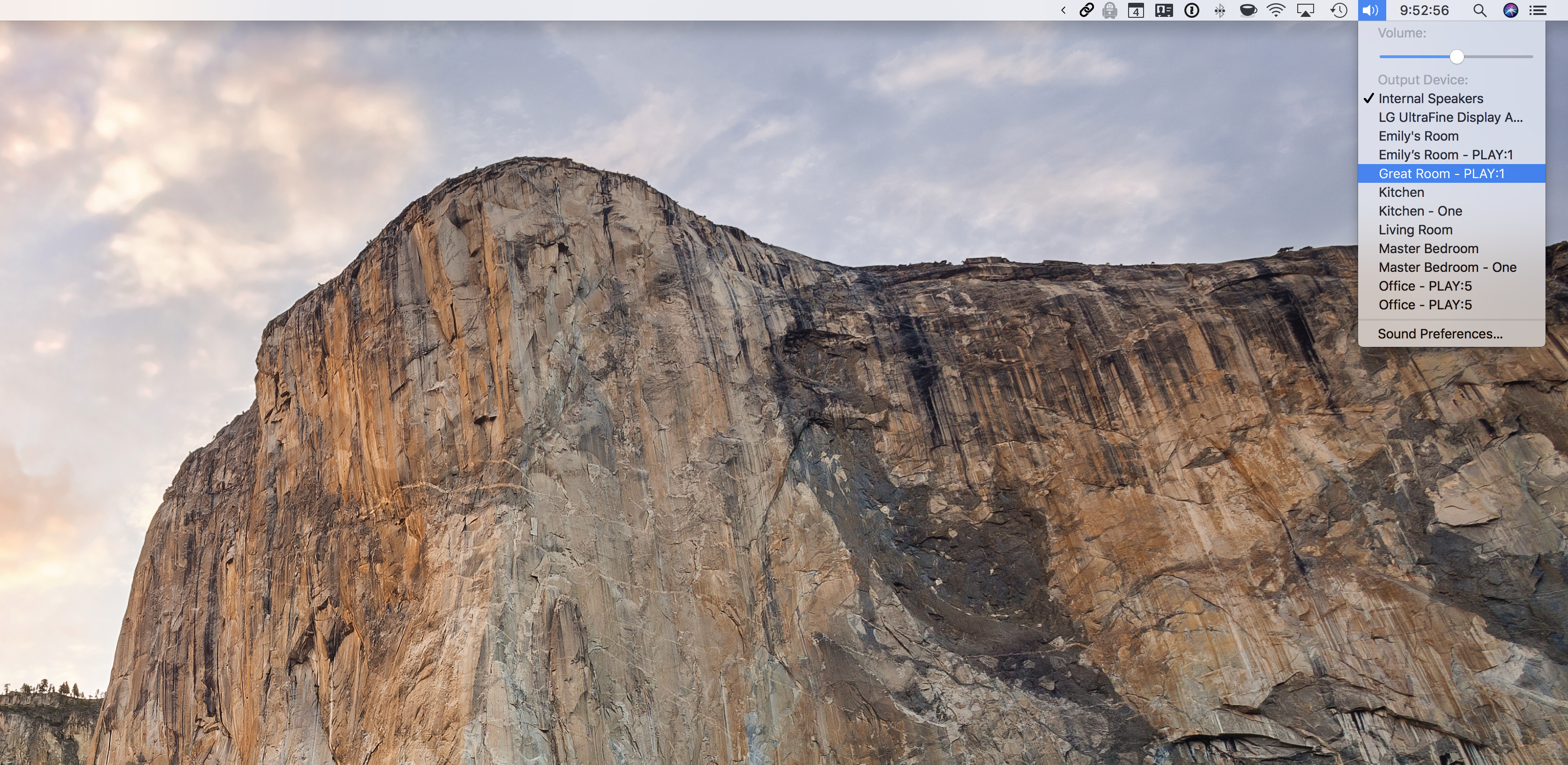This screenshot has height=765, width=1568.
Task: Collapse menu bar icons with left chevron
Action: pyautogui.click(x=1063, y=10)
